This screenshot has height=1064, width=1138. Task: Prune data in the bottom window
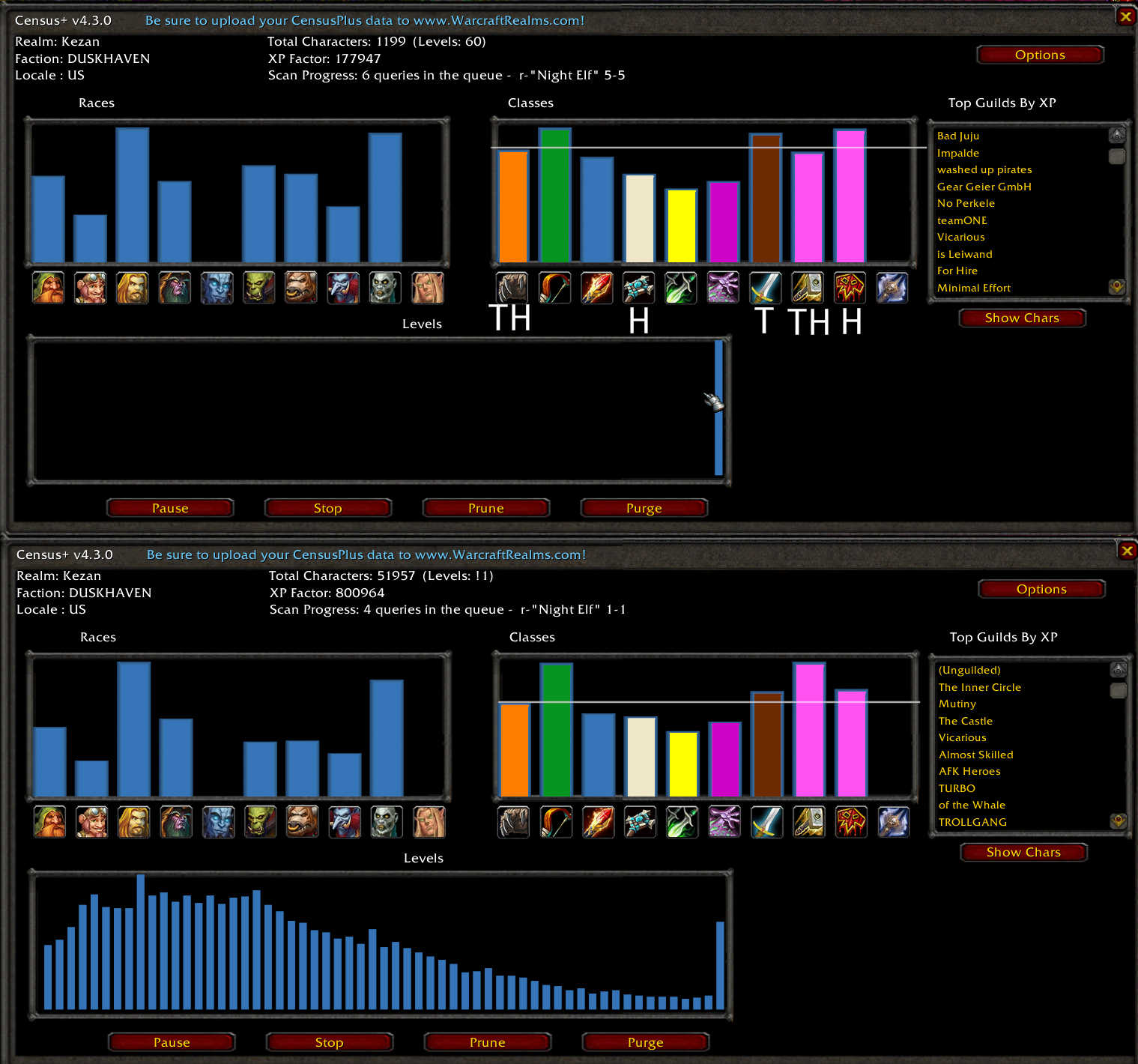click(x=488, y=1042)
